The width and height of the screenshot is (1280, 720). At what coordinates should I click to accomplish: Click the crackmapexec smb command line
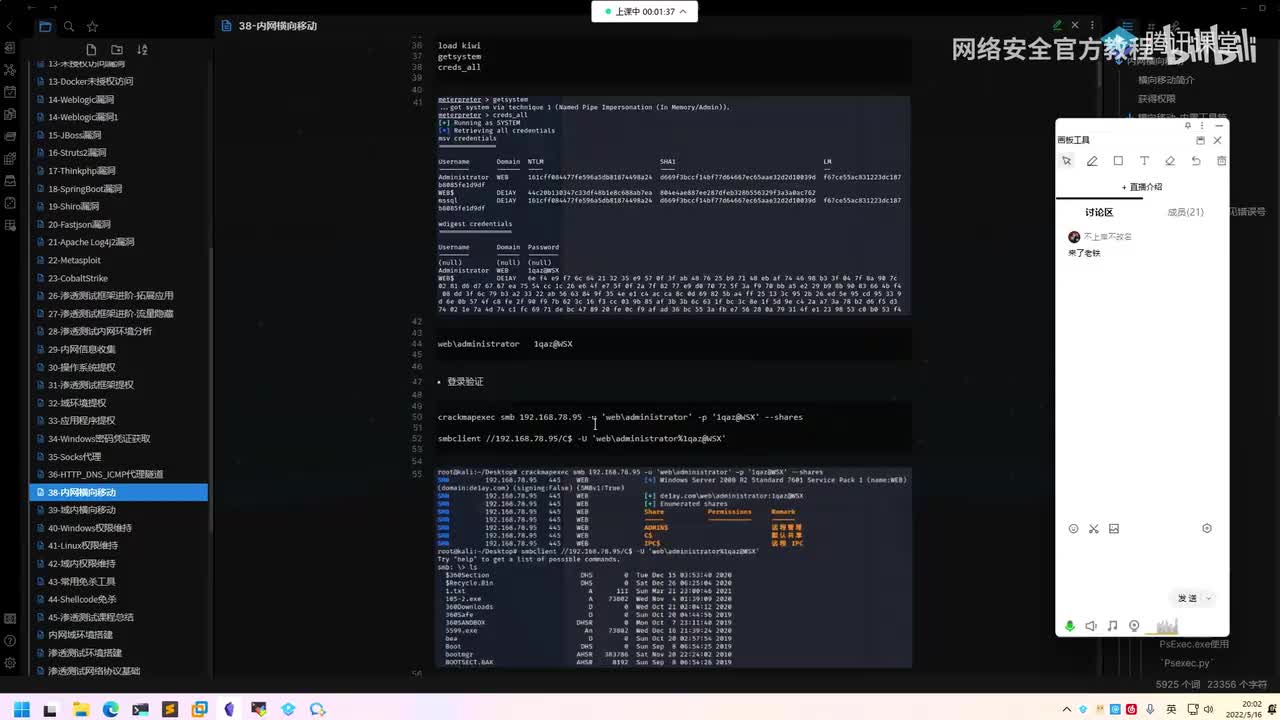pyautogui.click(x=620, y=417)
